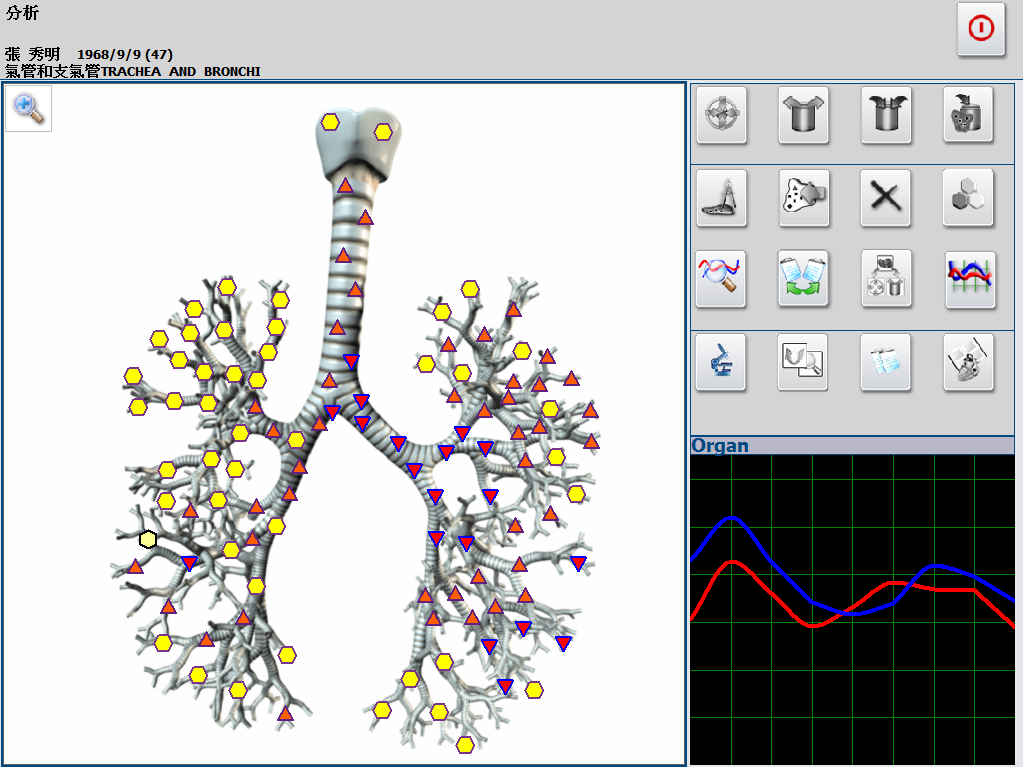This screenshot has height=767, width=1023.
Task: Click the three hexagons icon
Action: (968, 197)
